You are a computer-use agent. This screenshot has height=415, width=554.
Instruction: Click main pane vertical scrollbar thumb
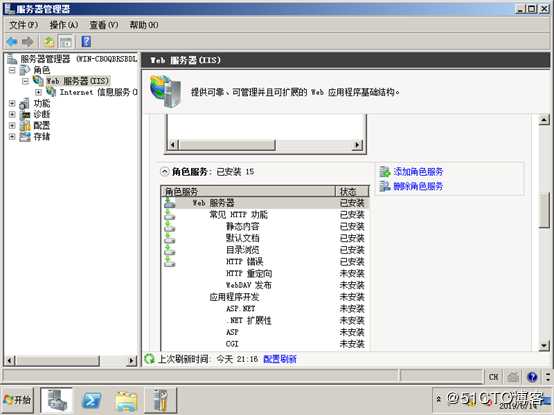[x=544, y=211]
